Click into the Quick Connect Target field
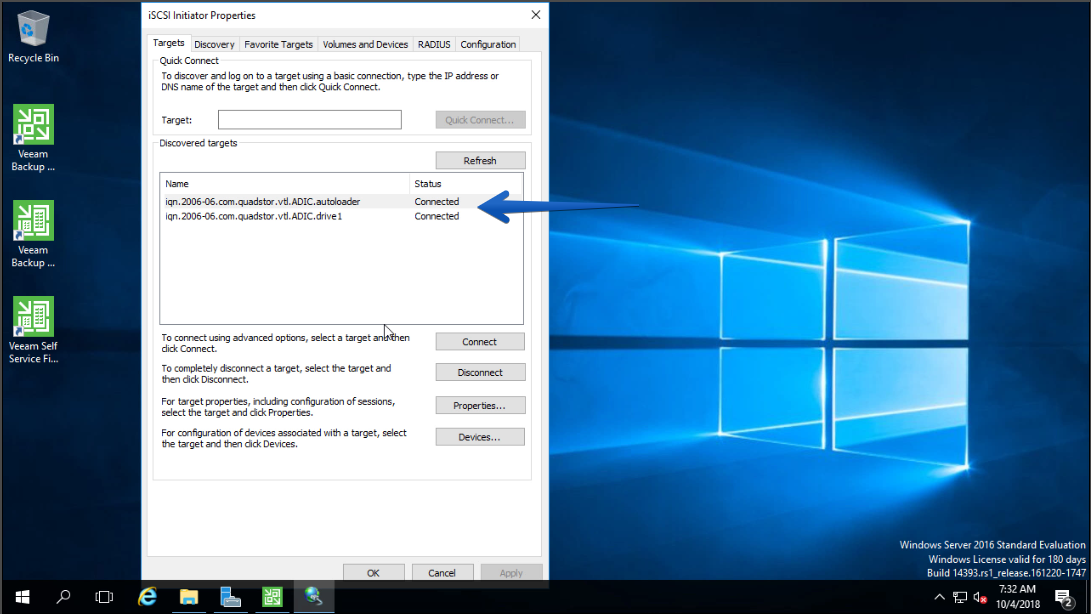Viewport: 1091px width, 614px height. click(x=310, y=120)
